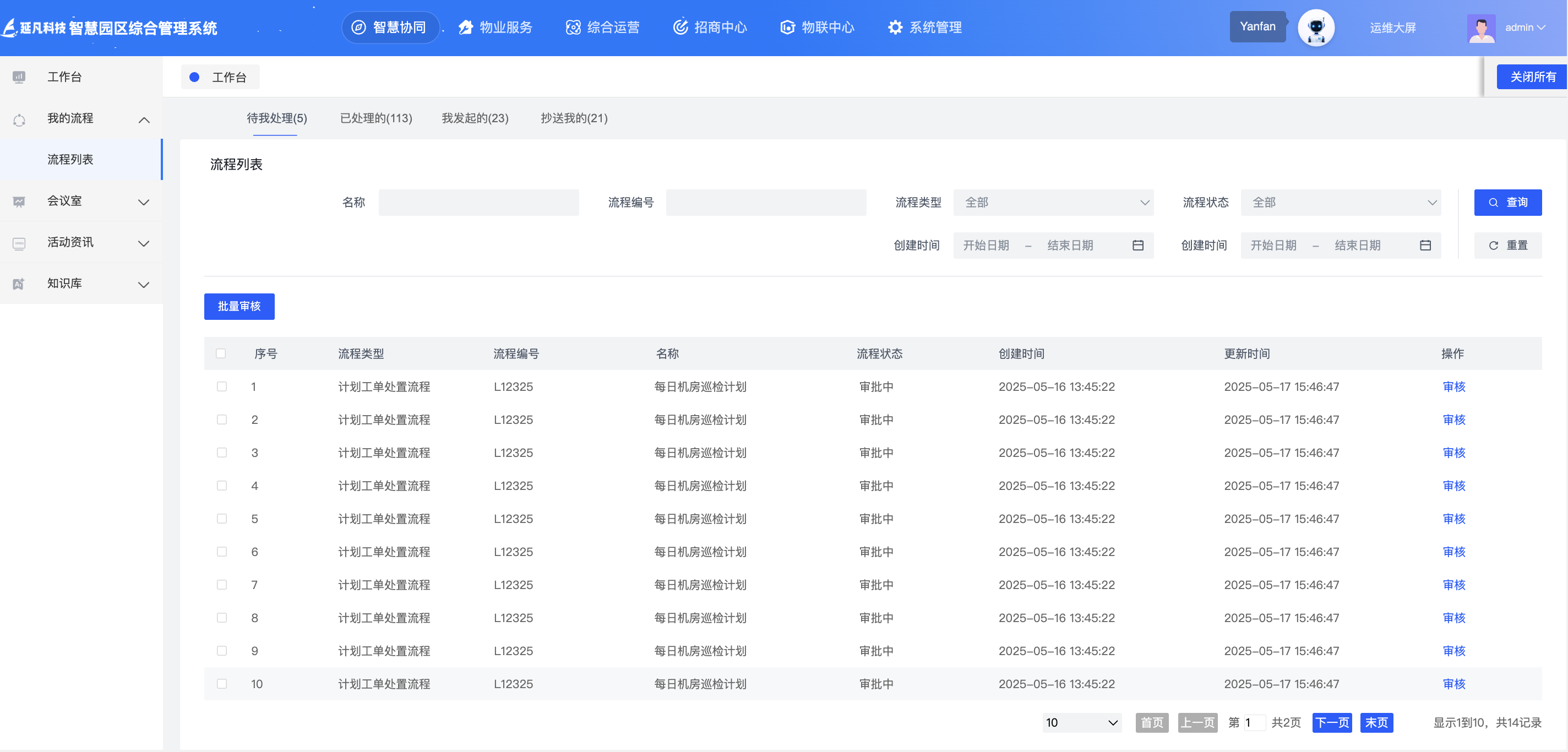Click the robot assistant avatar

(1315, 28)
